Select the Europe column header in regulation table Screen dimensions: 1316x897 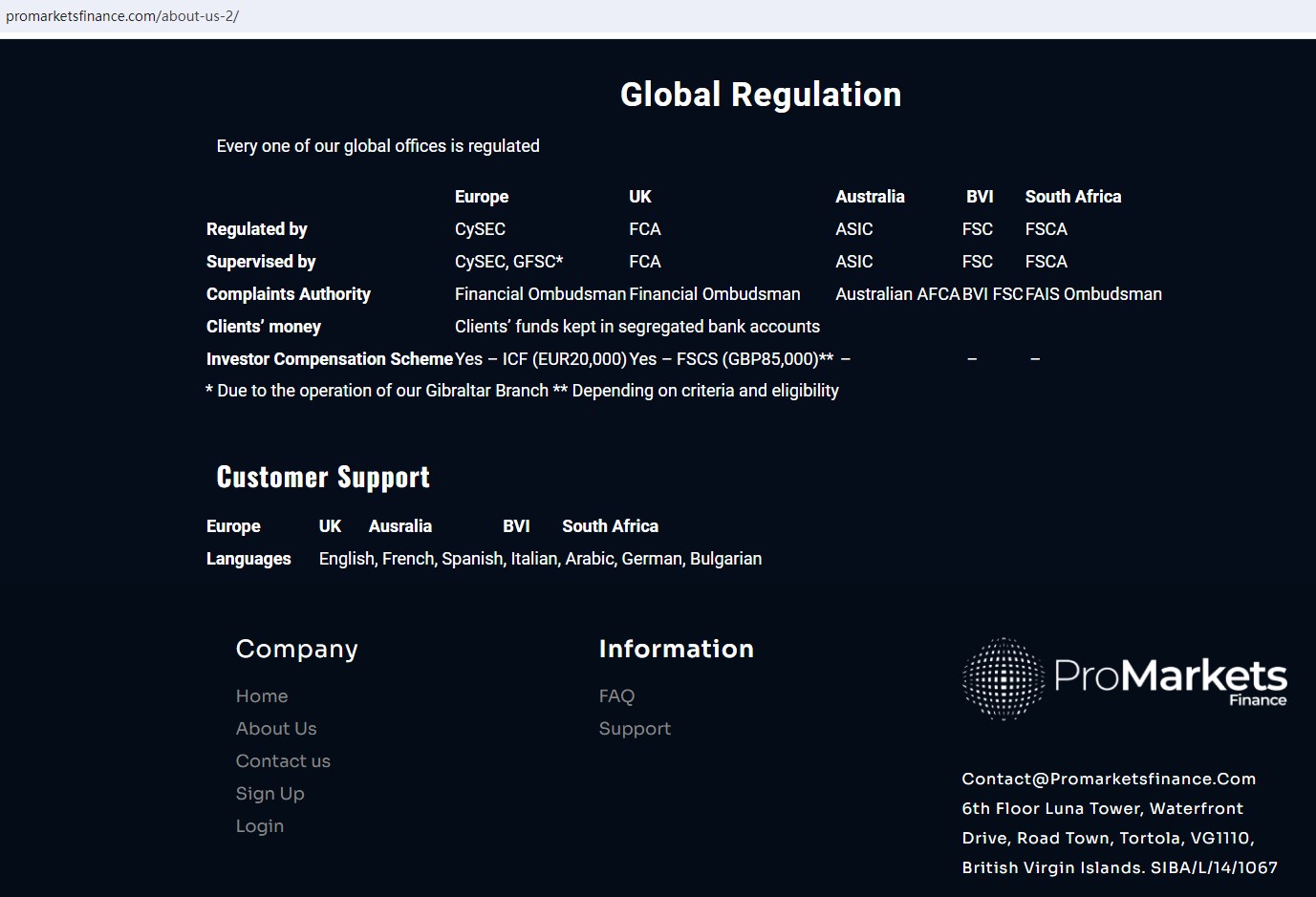tap(482, 197)
